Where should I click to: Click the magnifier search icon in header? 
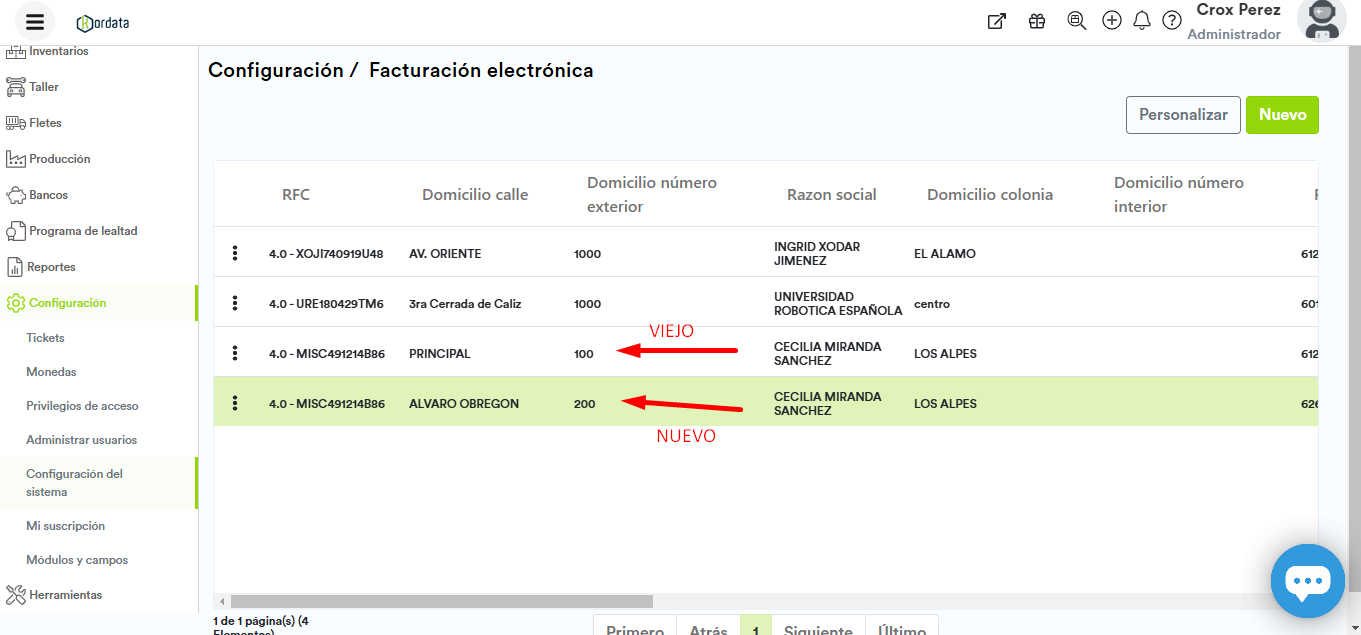pos(1076,21)
